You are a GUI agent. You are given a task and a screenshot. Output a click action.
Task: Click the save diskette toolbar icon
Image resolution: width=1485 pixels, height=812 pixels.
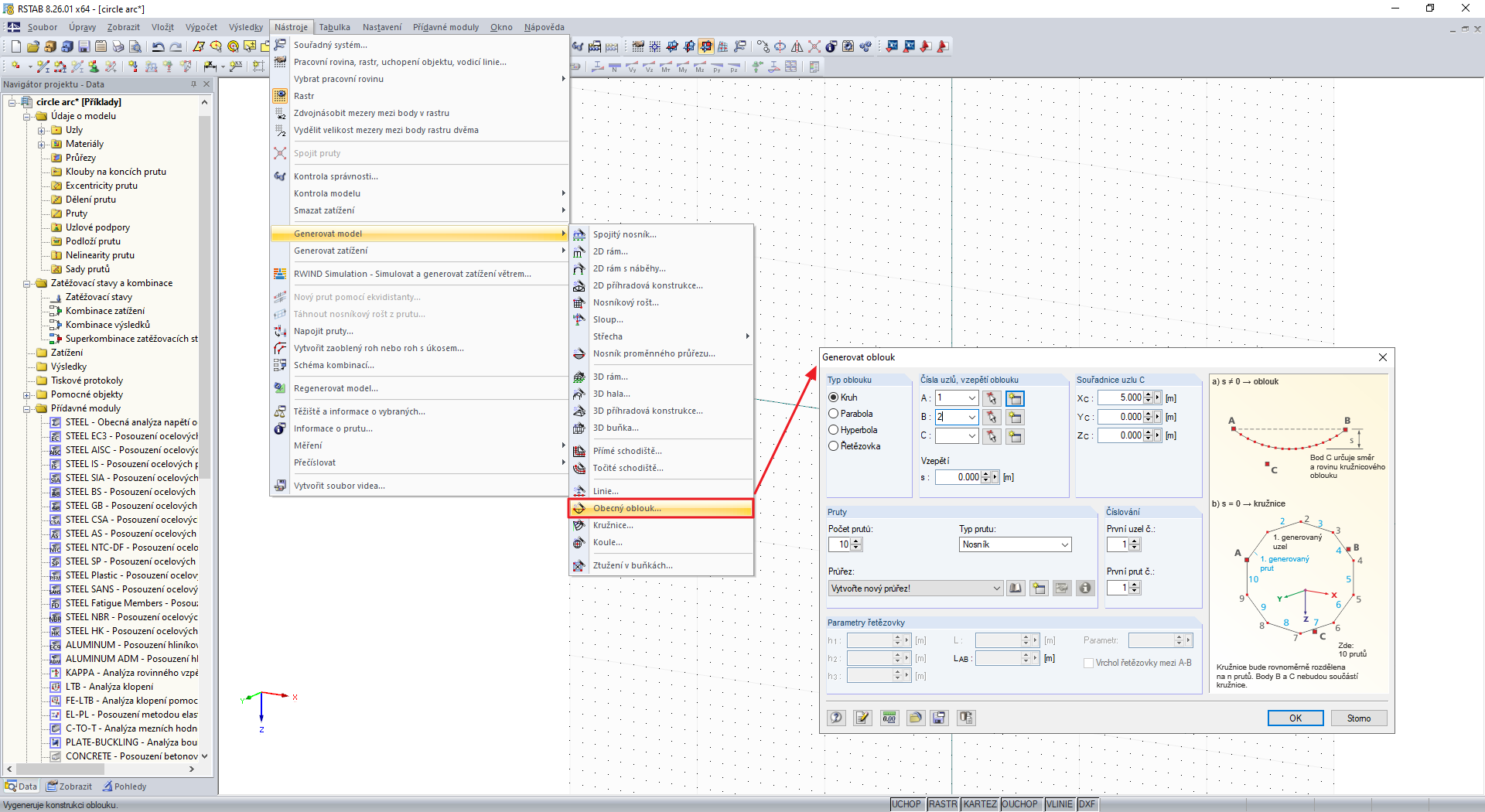[84, 46]
